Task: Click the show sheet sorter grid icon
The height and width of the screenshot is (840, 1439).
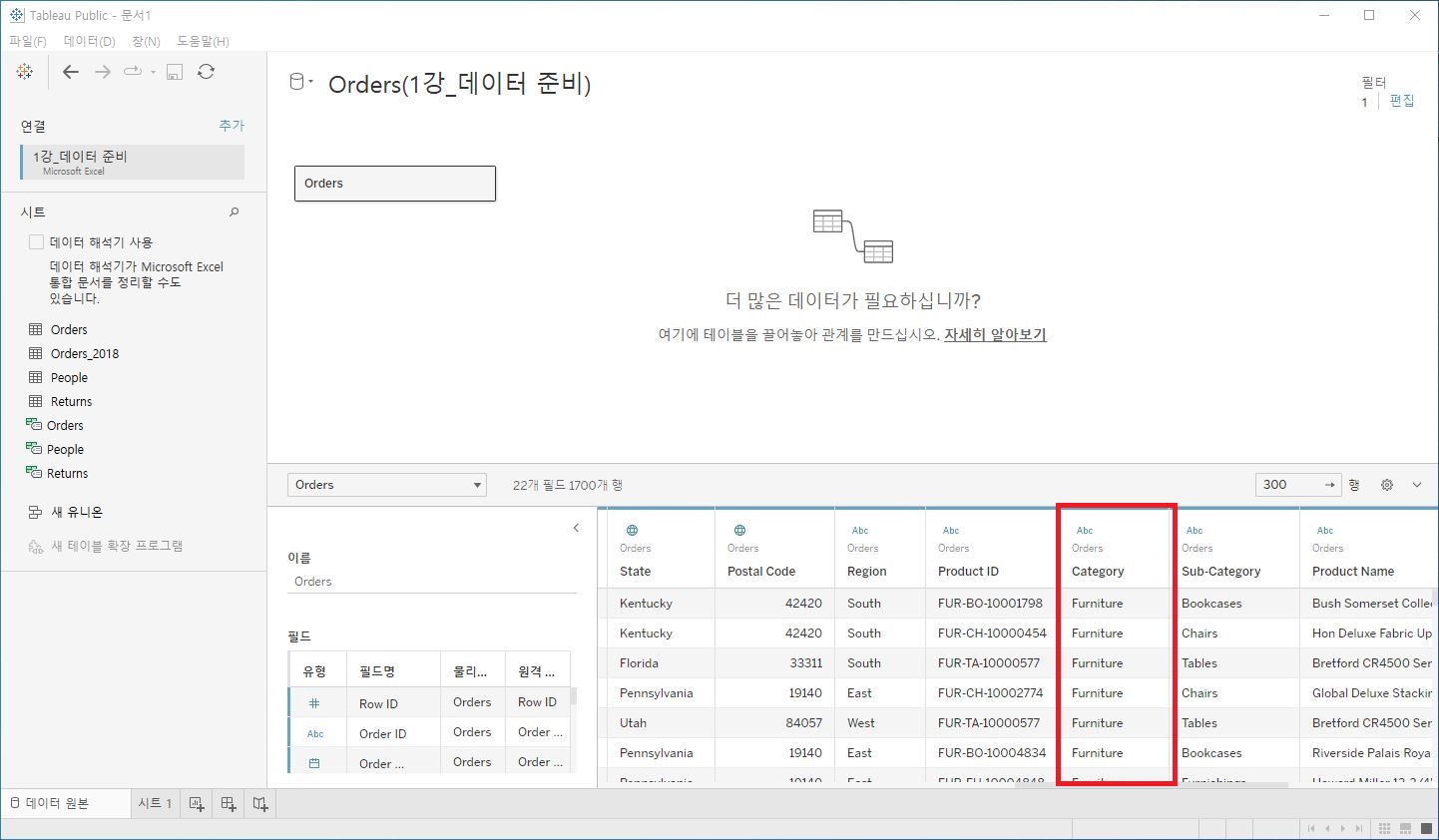Action: (x=1384, y=829)
